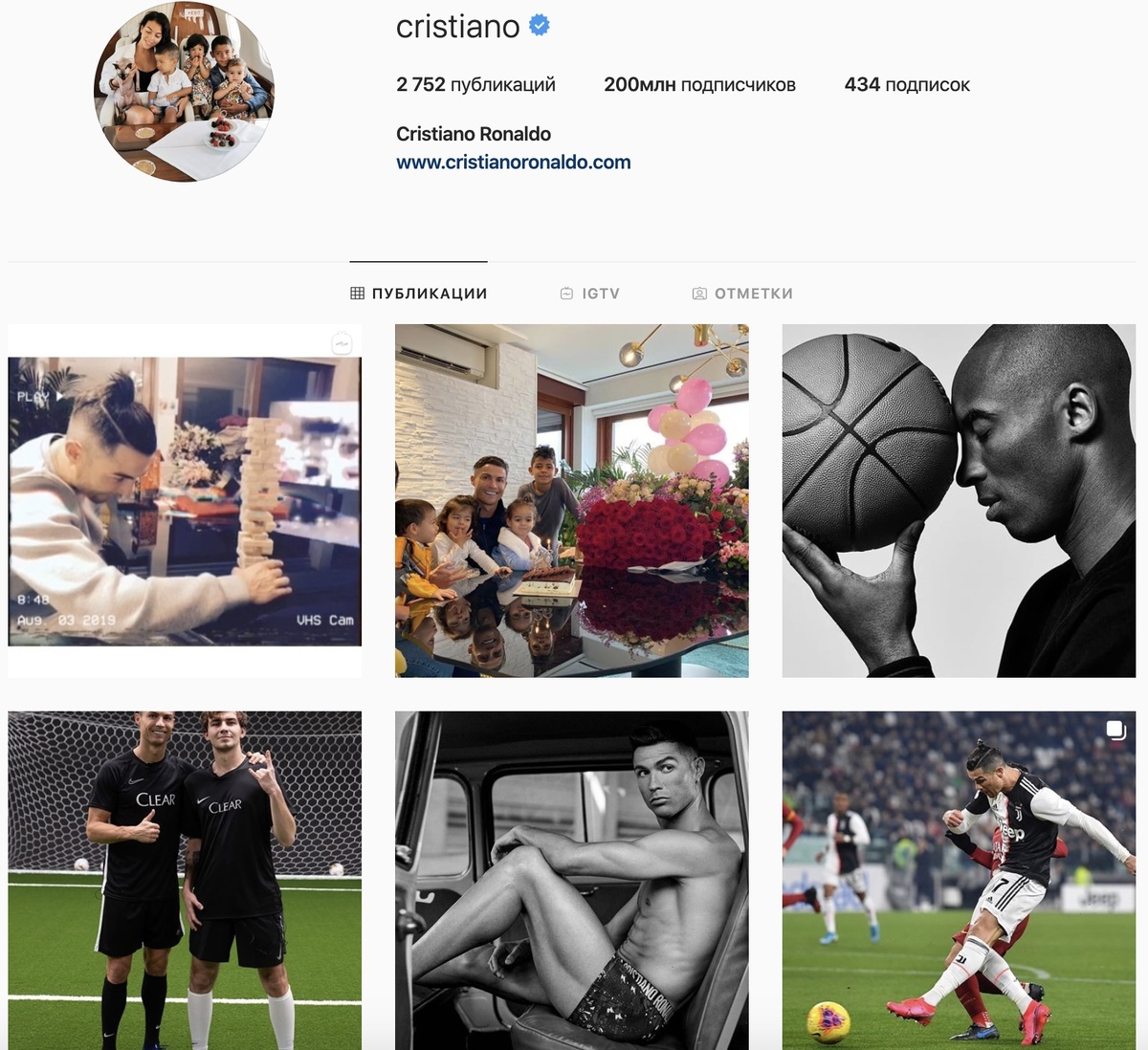Click the IGTV television icon
This screenshot has height=1050, width=1148.
(566, 294)
